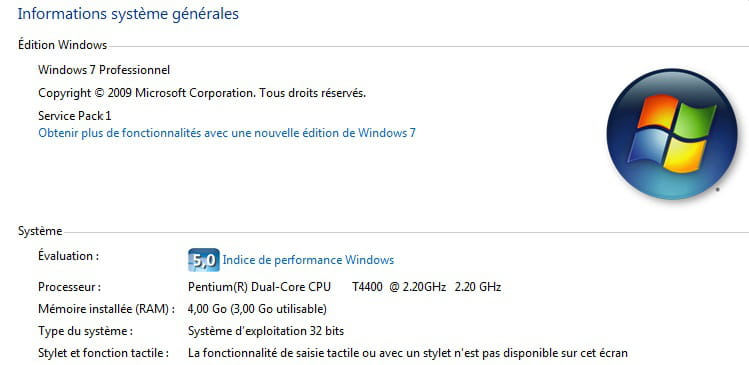This screenshot has height=365, width=749.
Task: Select the 4,00 Go RAM value
Action: [257, 309]
